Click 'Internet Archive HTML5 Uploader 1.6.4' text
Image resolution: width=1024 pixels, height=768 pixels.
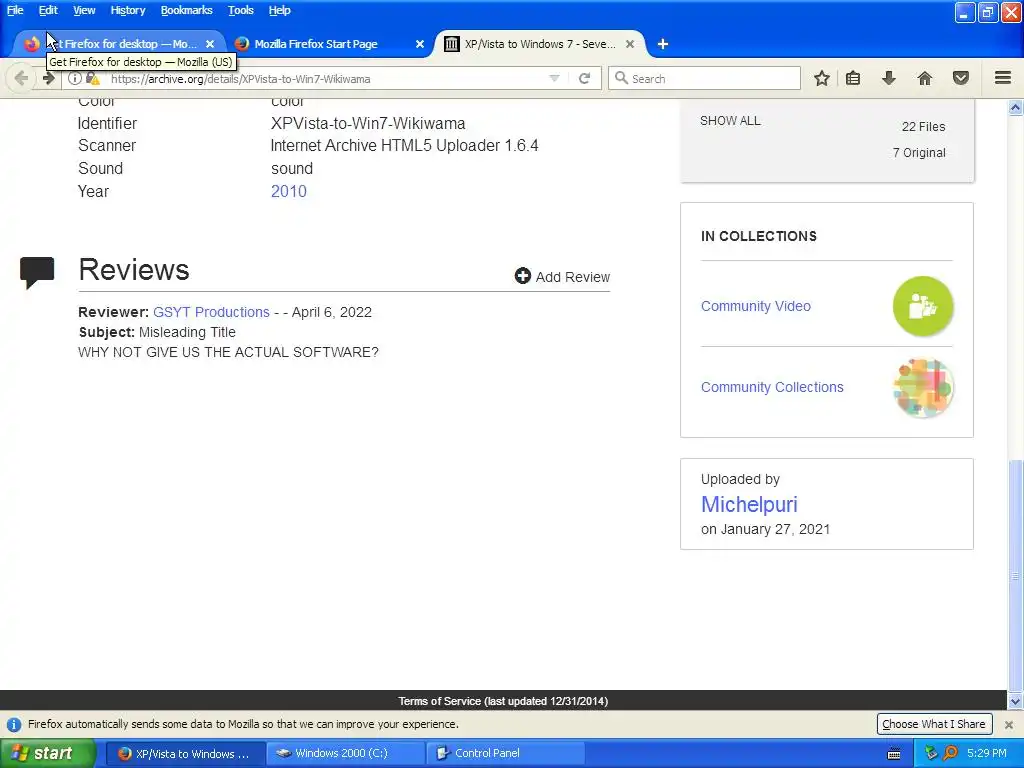[x=404, y=146]
